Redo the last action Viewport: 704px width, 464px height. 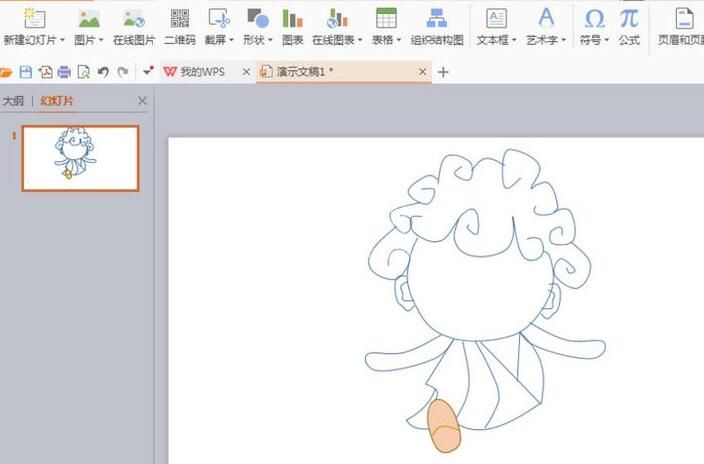click(123, 72)
